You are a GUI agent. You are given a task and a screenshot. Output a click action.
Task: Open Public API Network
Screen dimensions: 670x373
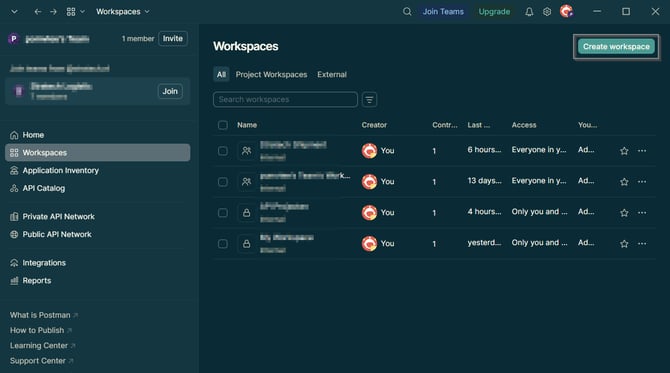[x=97, y=234]
